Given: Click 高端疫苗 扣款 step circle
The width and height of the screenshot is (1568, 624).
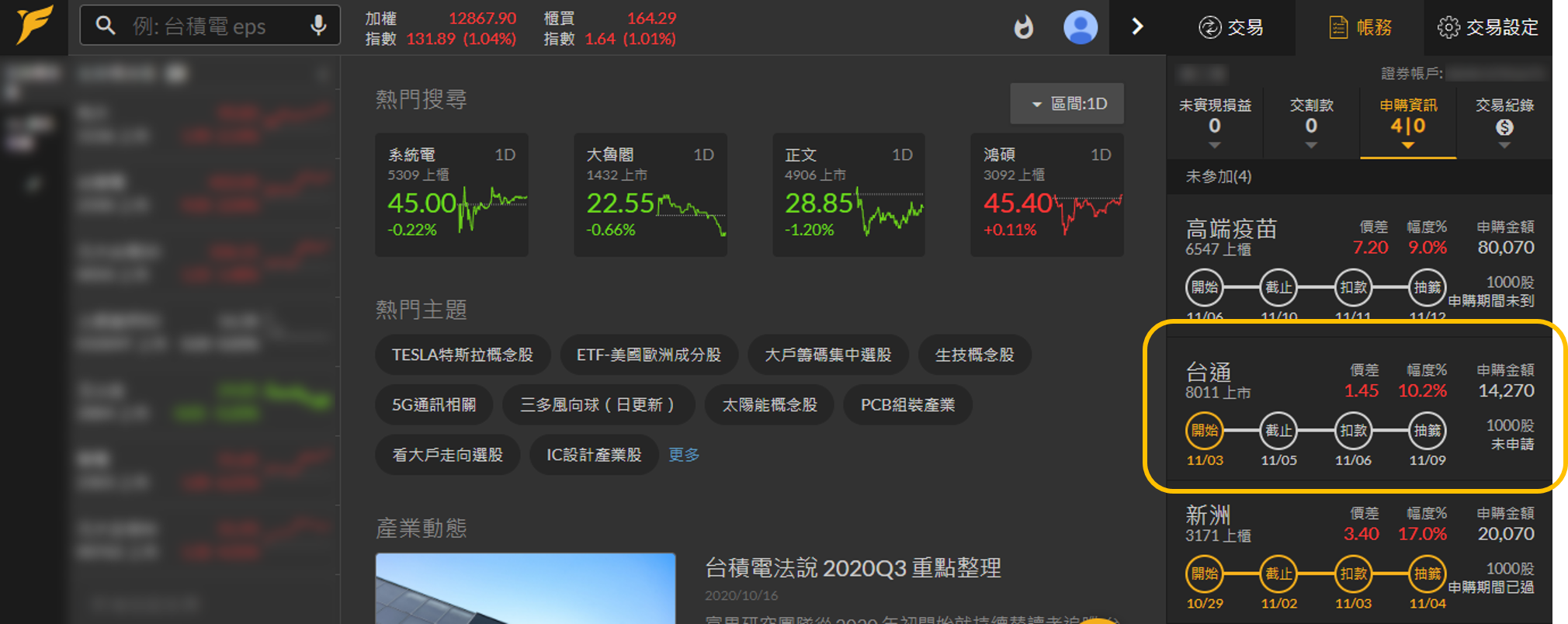Looking at the screenshot, I should (x=1353, y=287).
